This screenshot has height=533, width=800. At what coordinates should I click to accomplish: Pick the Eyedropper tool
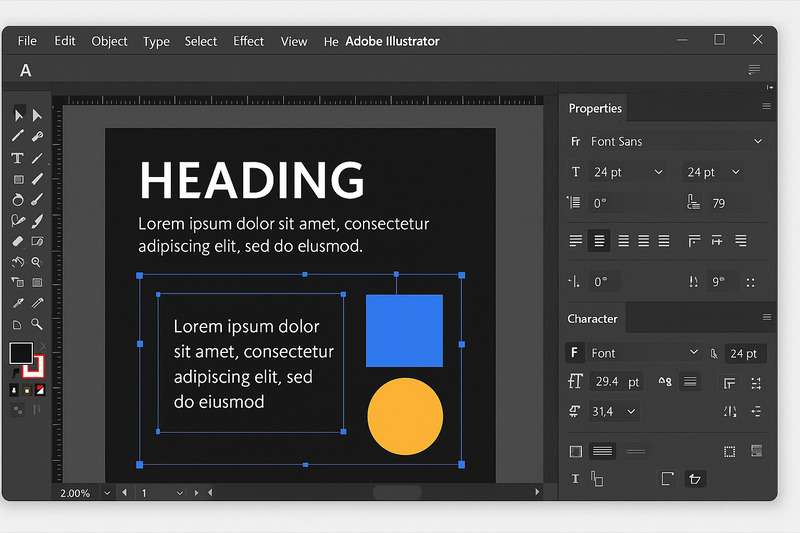17,303
